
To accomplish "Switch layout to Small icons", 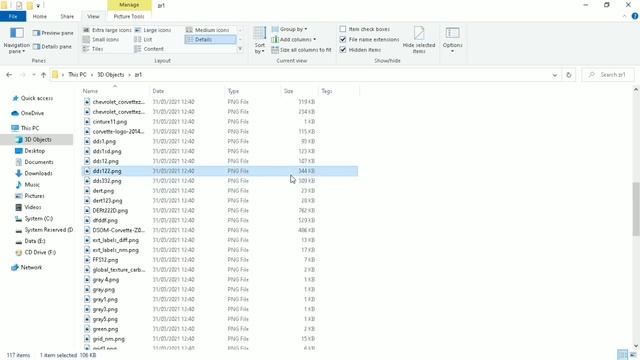I will (x=101, y=39).
